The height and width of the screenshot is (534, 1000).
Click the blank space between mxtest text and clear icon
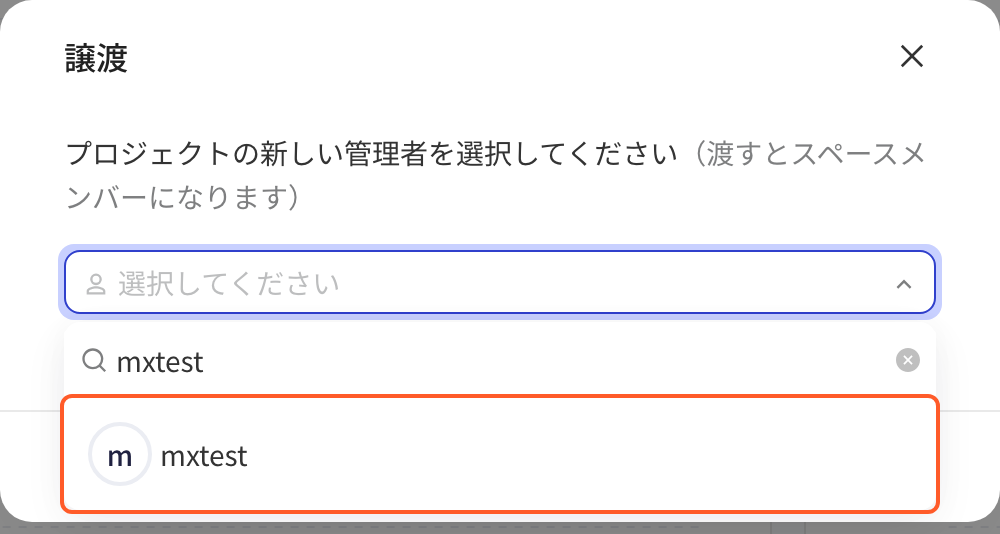(x=548, y=361)
